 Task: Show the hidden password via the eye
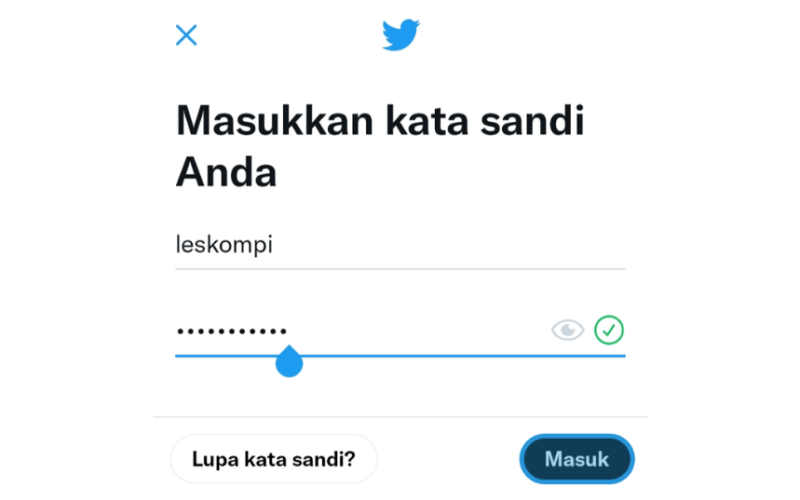[567, 330]
